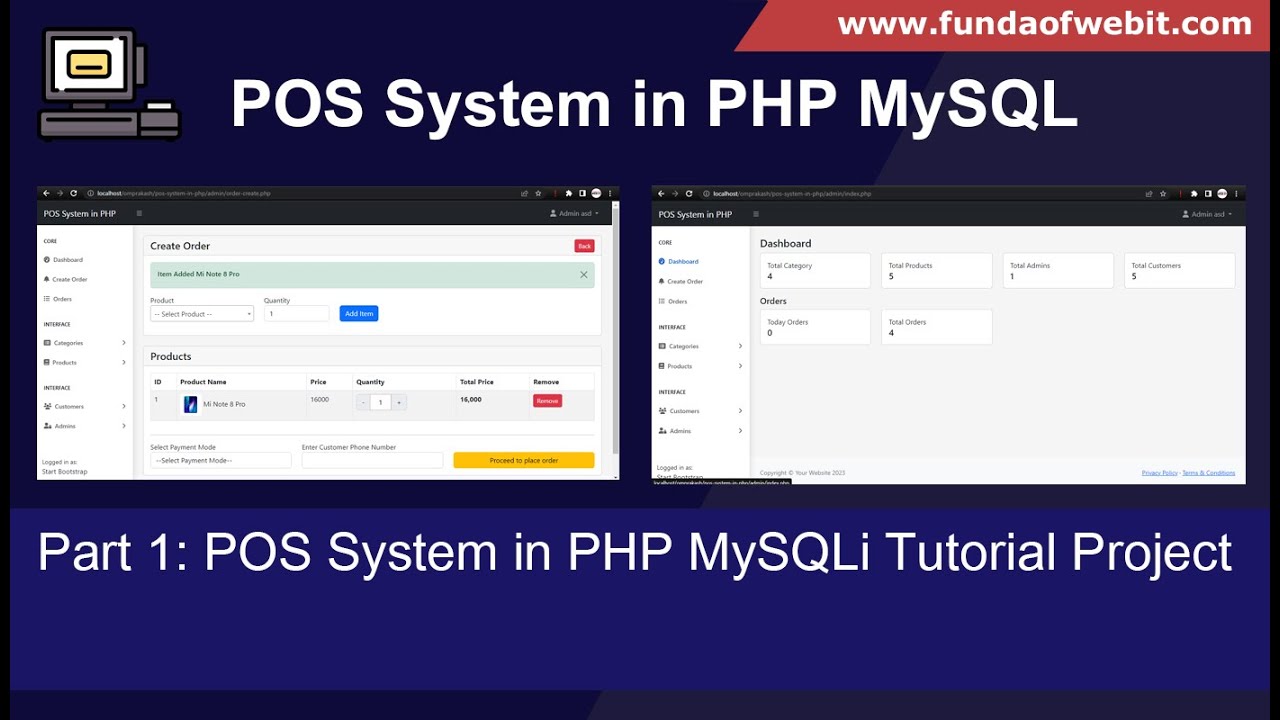Click the Total Customers card

(x=1180, y=271)
